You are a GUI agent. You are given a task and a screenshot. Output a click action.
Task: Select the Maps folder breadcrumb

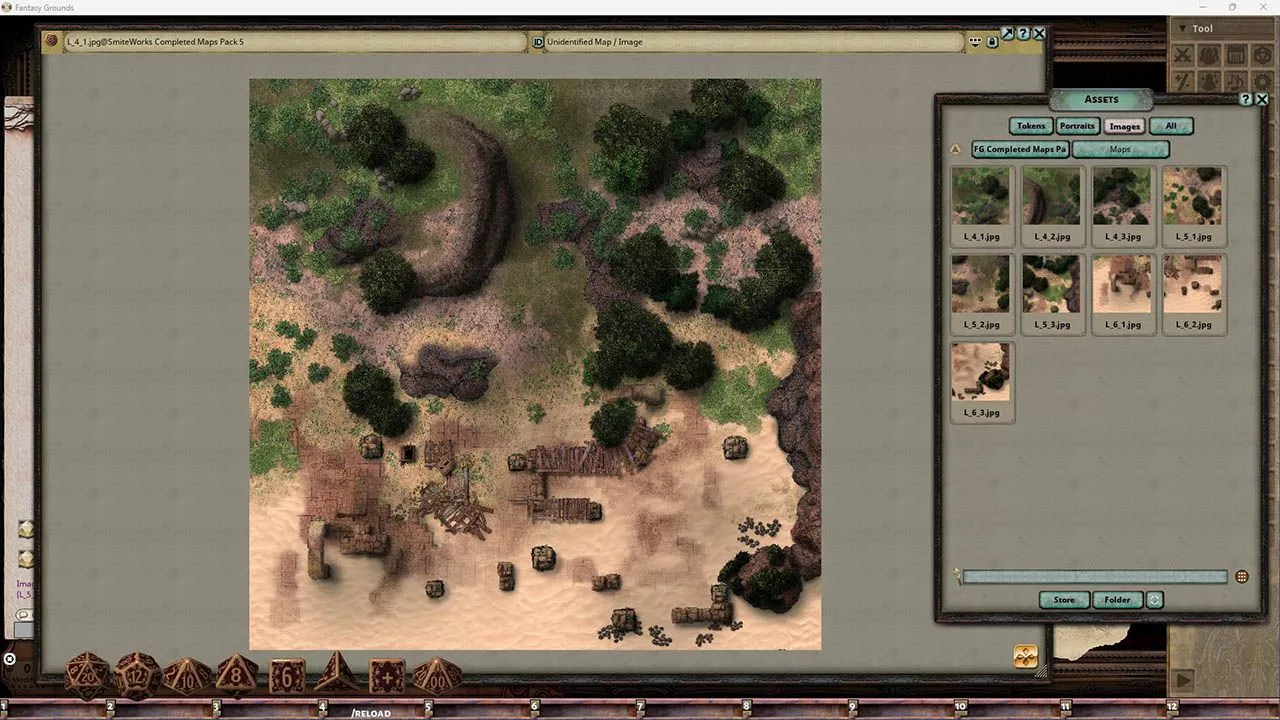1120,149
